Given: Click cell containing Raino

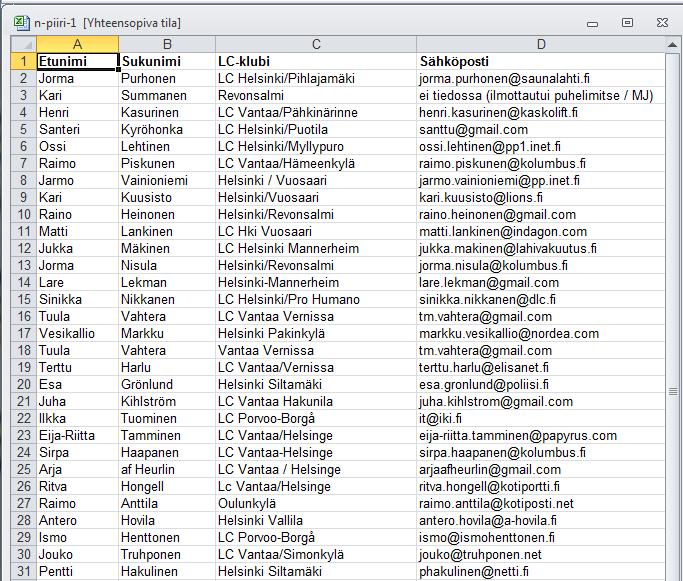Looking at the screenshot, I should (78, 214).
